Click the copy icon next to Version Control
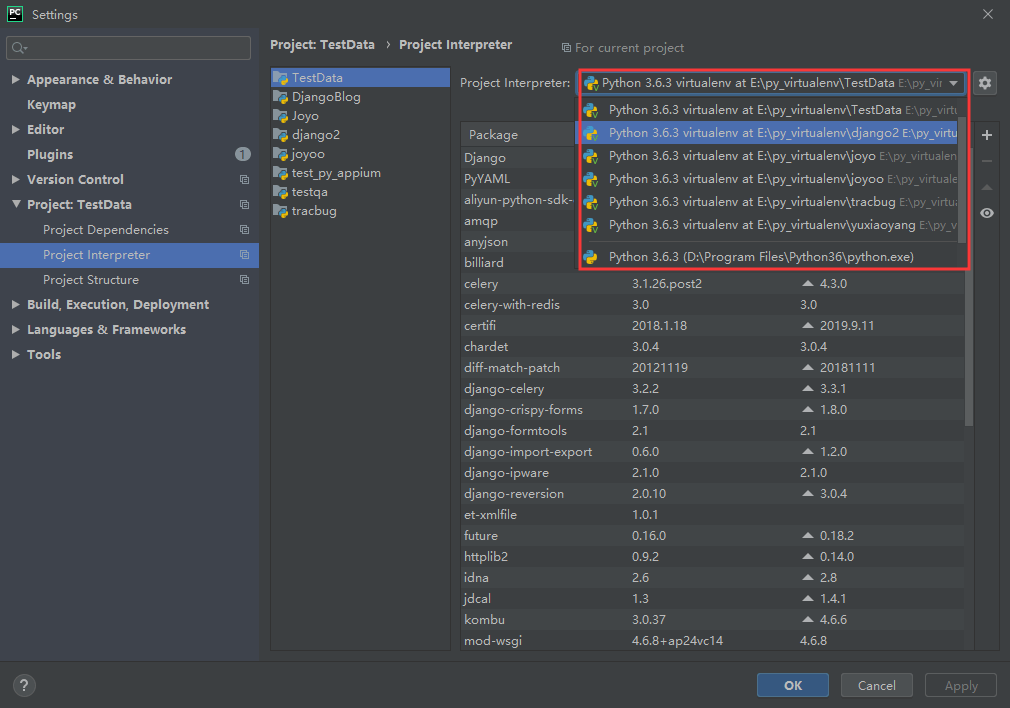 244,180
